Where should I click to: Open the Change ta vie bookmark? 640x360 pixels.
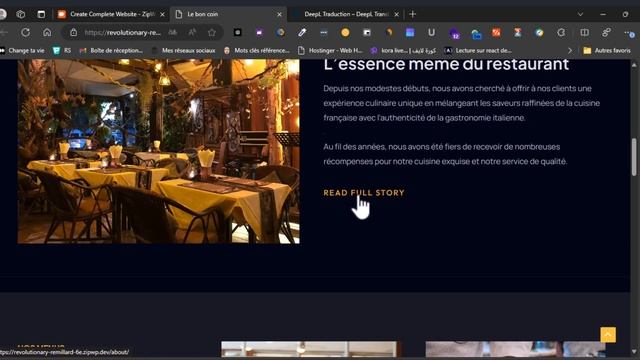click(x=22, y=51)
